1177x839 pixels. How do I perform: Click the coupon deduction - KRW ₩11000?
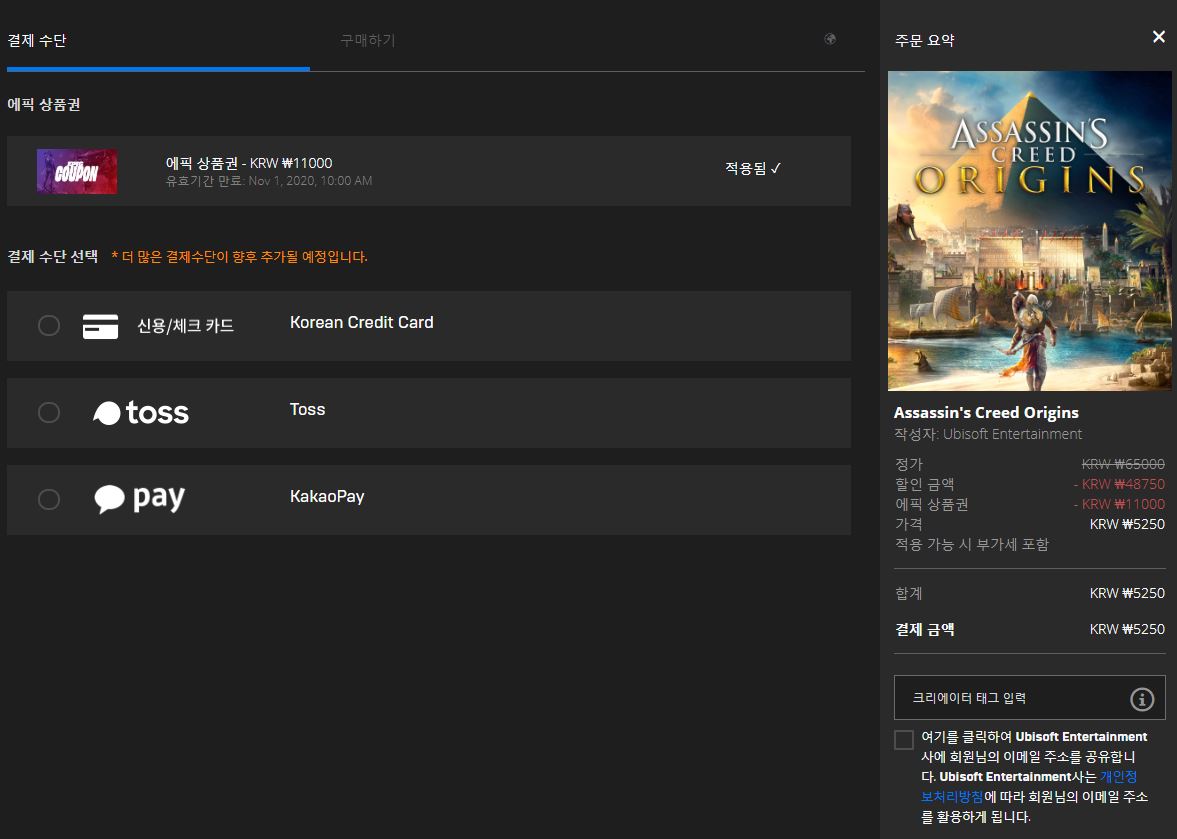coord(1119,504)
